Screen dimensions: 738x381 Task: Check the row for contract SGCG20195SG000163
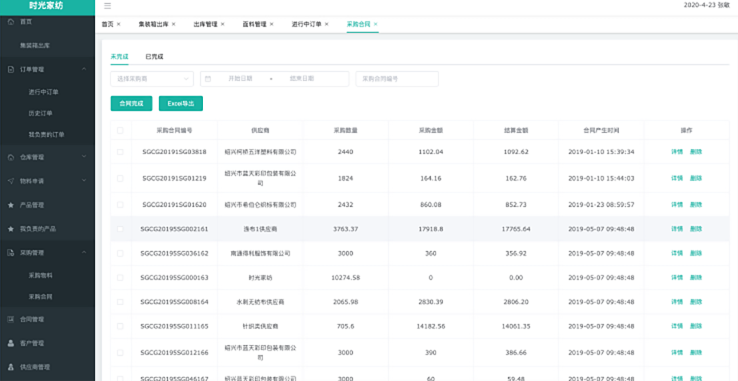click(120, 278)
